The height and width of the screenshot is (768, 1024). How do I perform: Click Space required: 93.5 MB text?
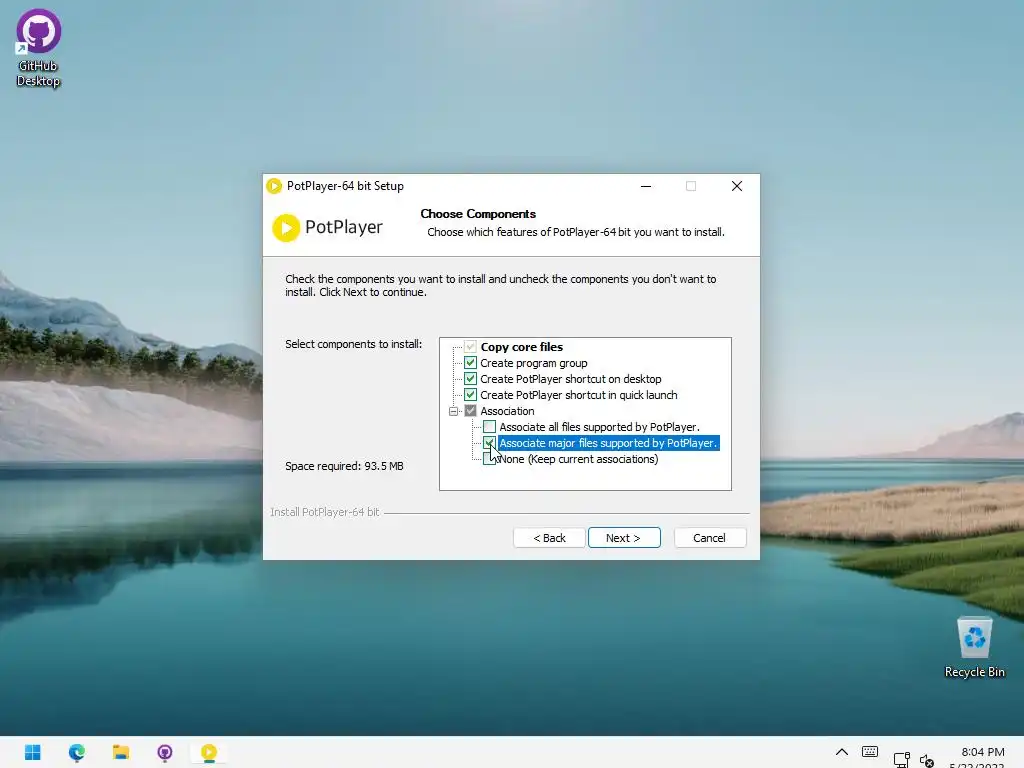tap(344, 466)
